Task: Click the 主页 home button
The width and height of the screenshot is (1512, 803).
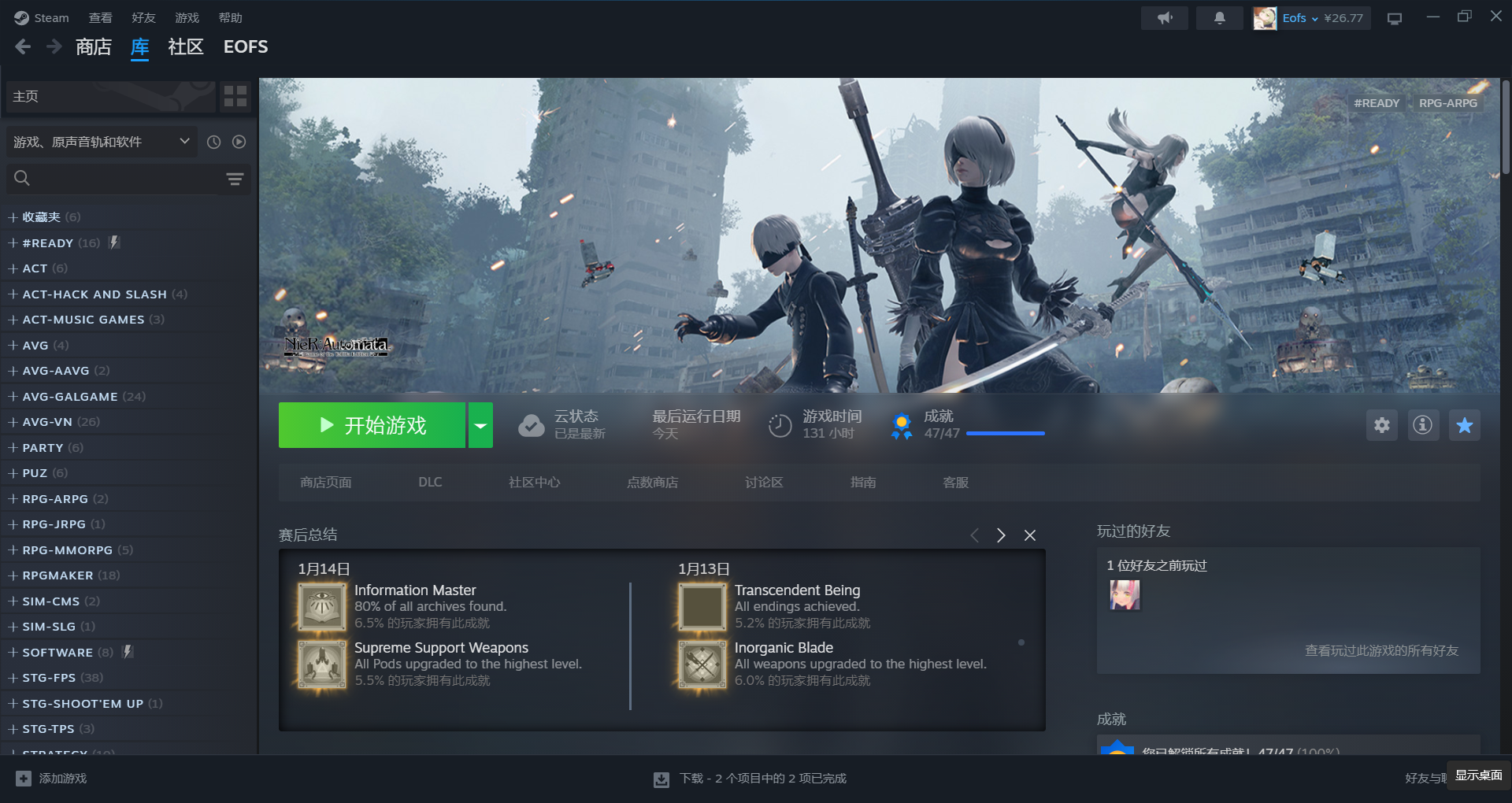Action: 110,96
